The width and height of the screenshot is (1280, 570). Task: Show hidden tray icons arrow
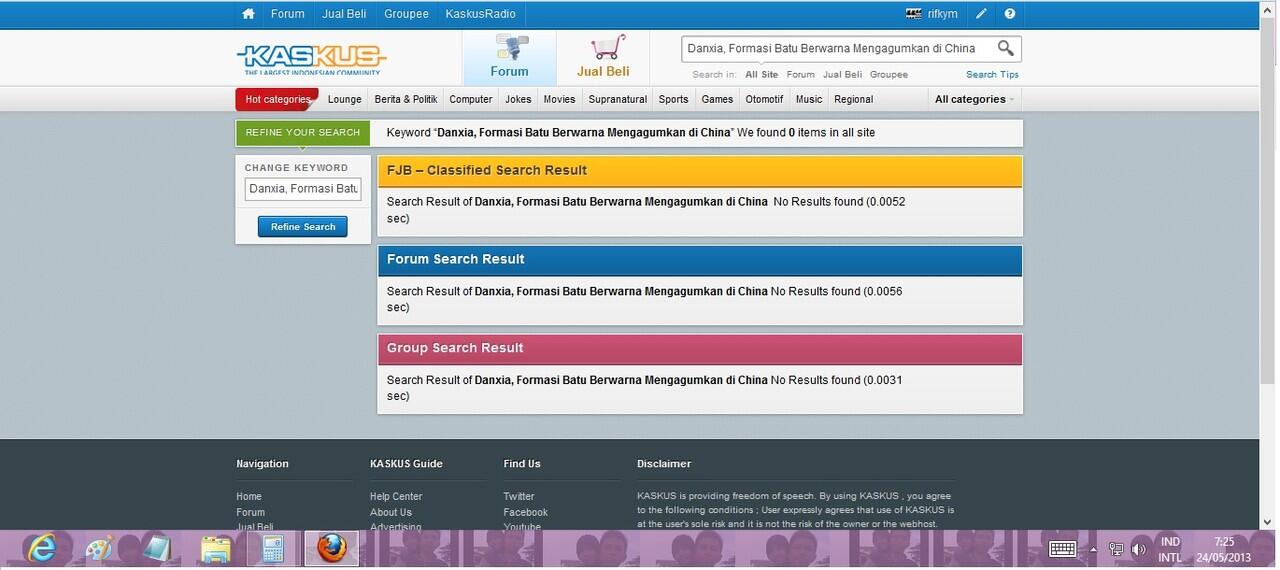[x=1093, y=549]
